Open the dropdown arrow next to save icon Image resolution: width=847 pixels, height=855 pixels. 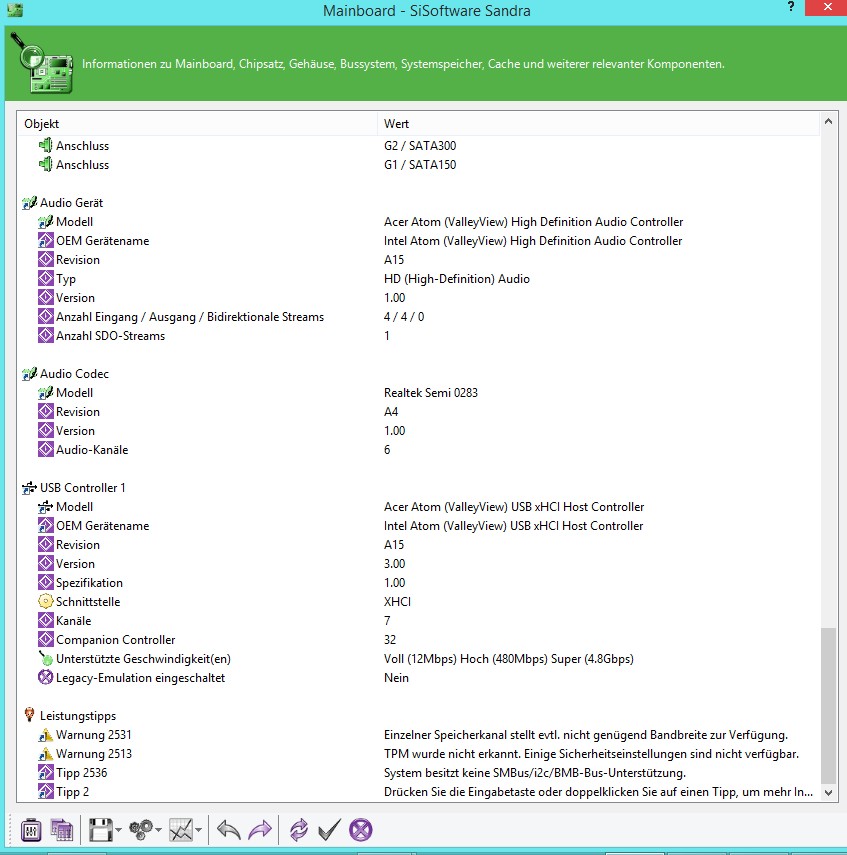coord(118,830)
